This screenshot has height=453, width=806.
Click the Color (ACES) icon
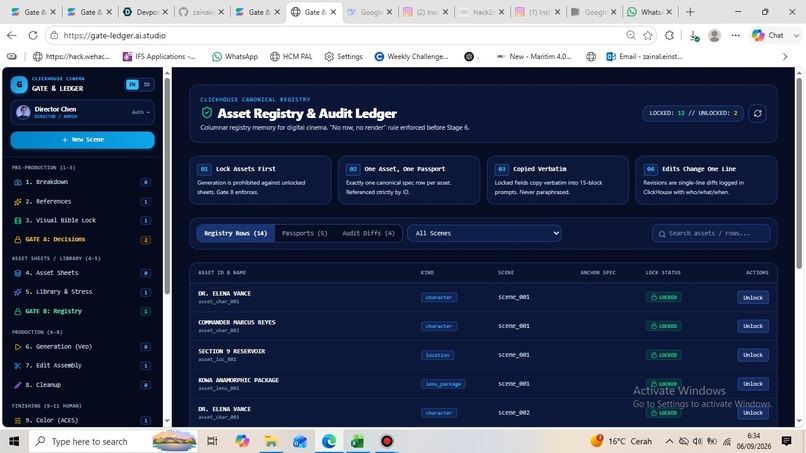17,420
